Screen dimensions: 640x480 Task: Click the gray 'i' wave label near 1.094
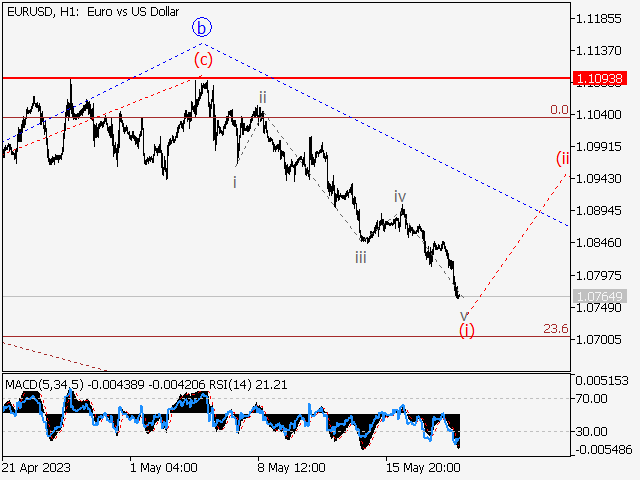point(235,182)
